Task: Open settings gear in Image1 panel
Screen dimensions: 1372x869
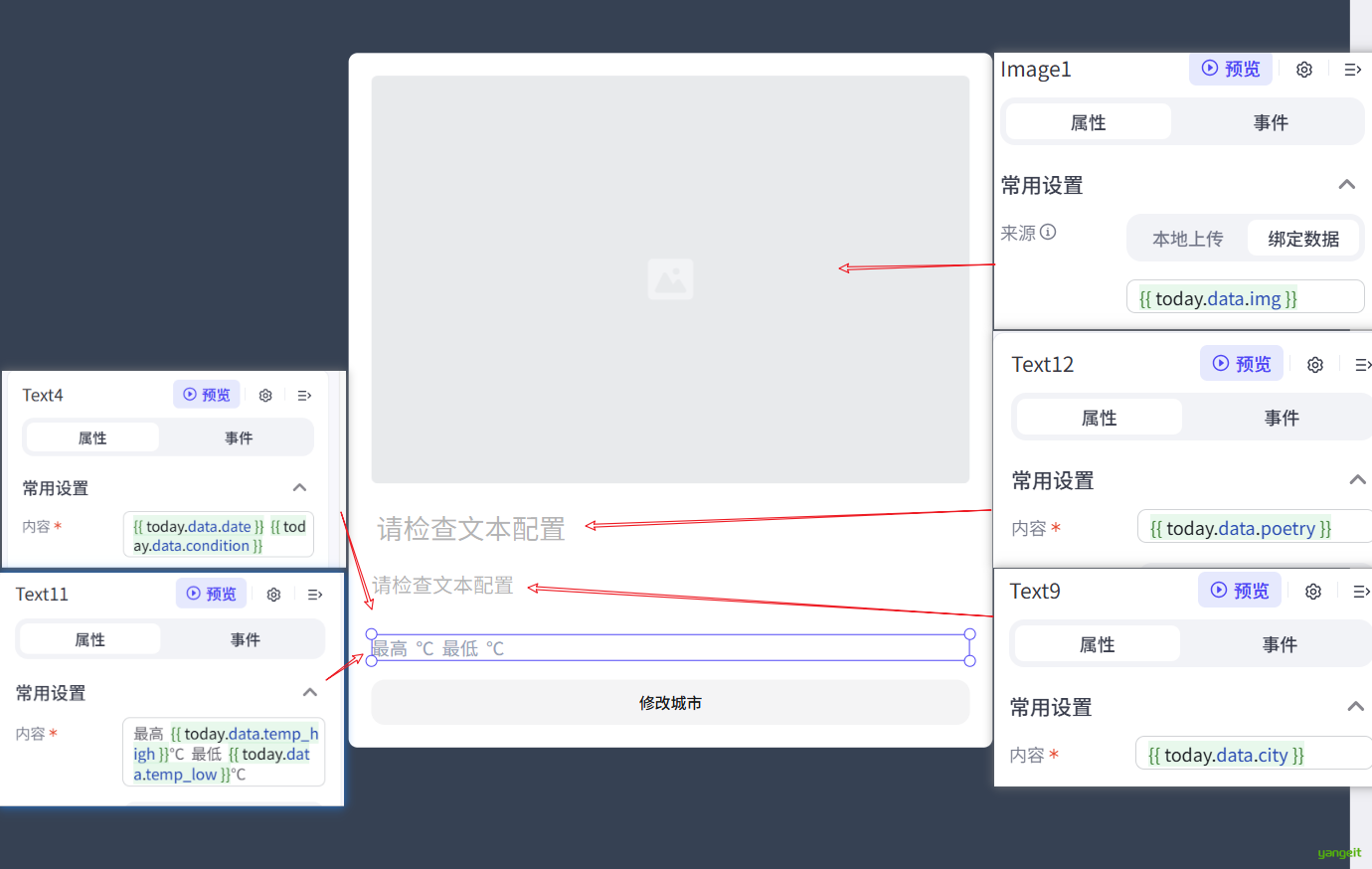Action: point(1304,70)
